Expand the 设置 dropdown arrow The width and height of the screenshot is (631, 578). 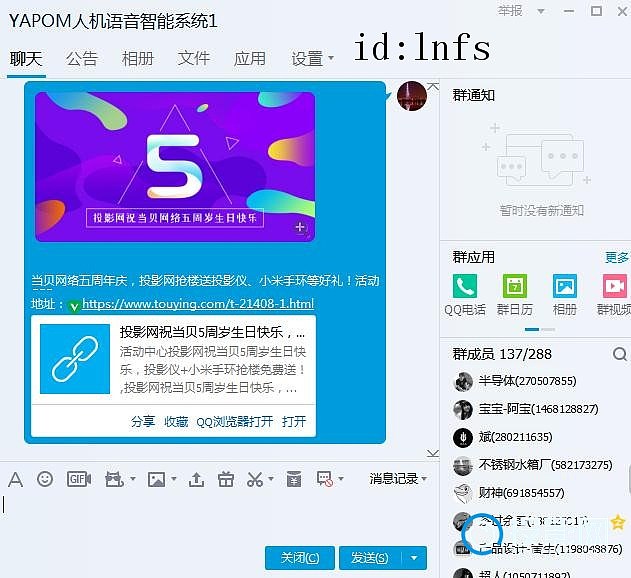tap(331, 58)
